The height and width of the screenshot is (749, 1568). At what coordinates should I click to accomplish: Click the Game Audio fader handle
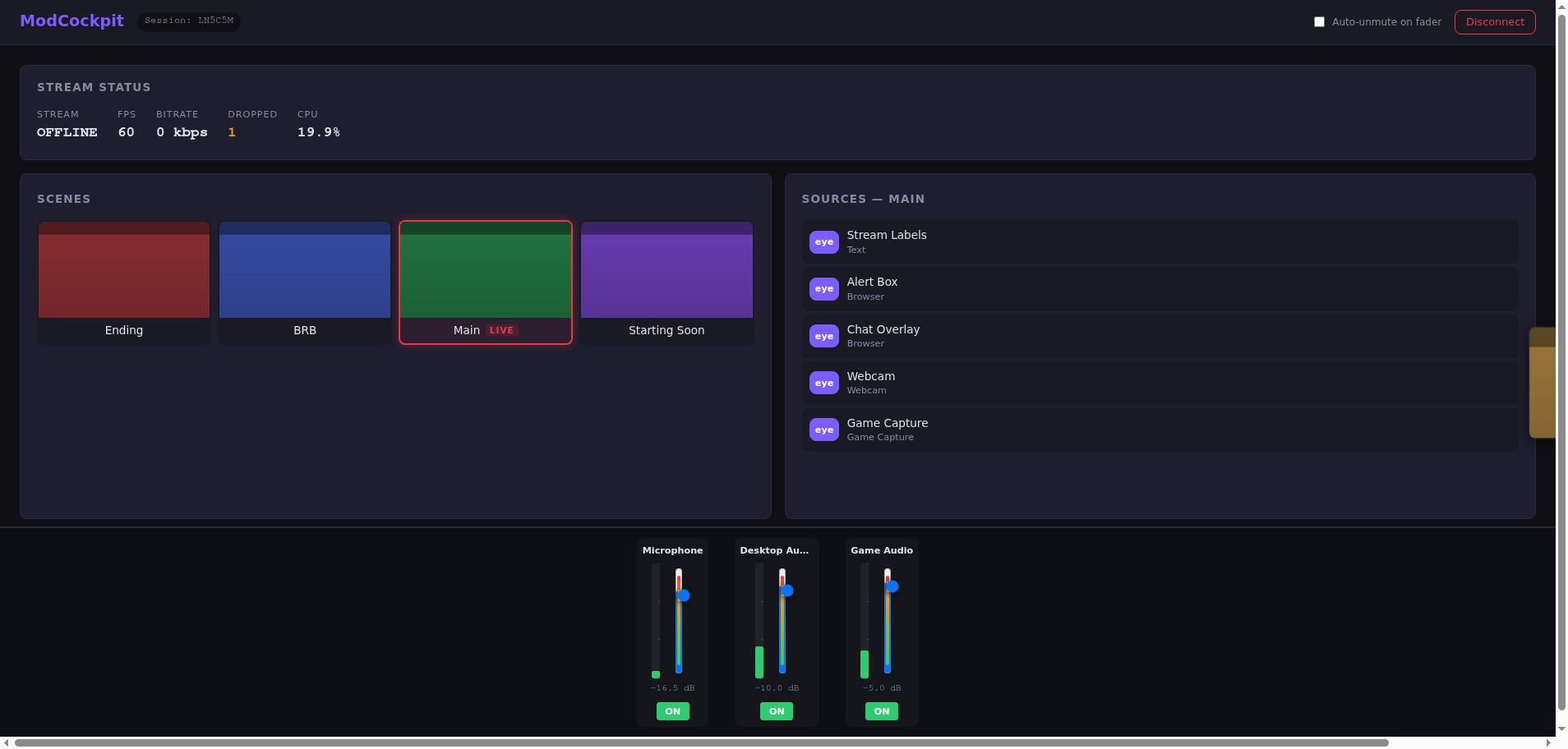(x=892, y=586)
